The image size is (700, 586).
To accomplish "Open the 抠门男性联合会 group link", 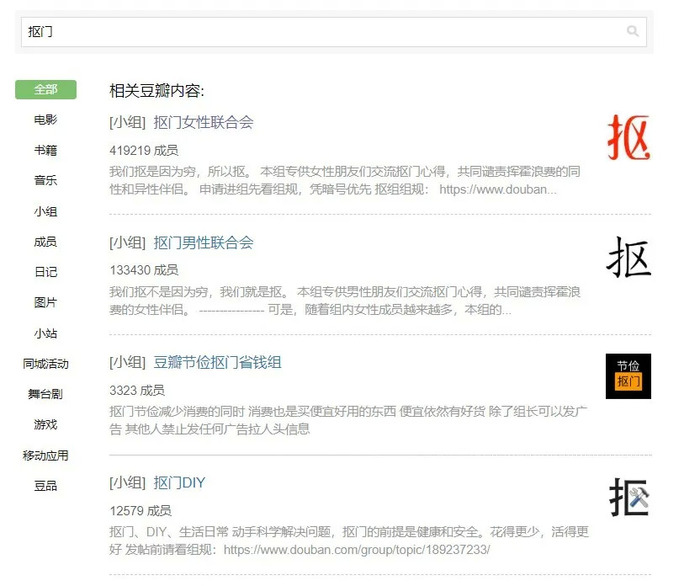I will (x=204, y=243).
